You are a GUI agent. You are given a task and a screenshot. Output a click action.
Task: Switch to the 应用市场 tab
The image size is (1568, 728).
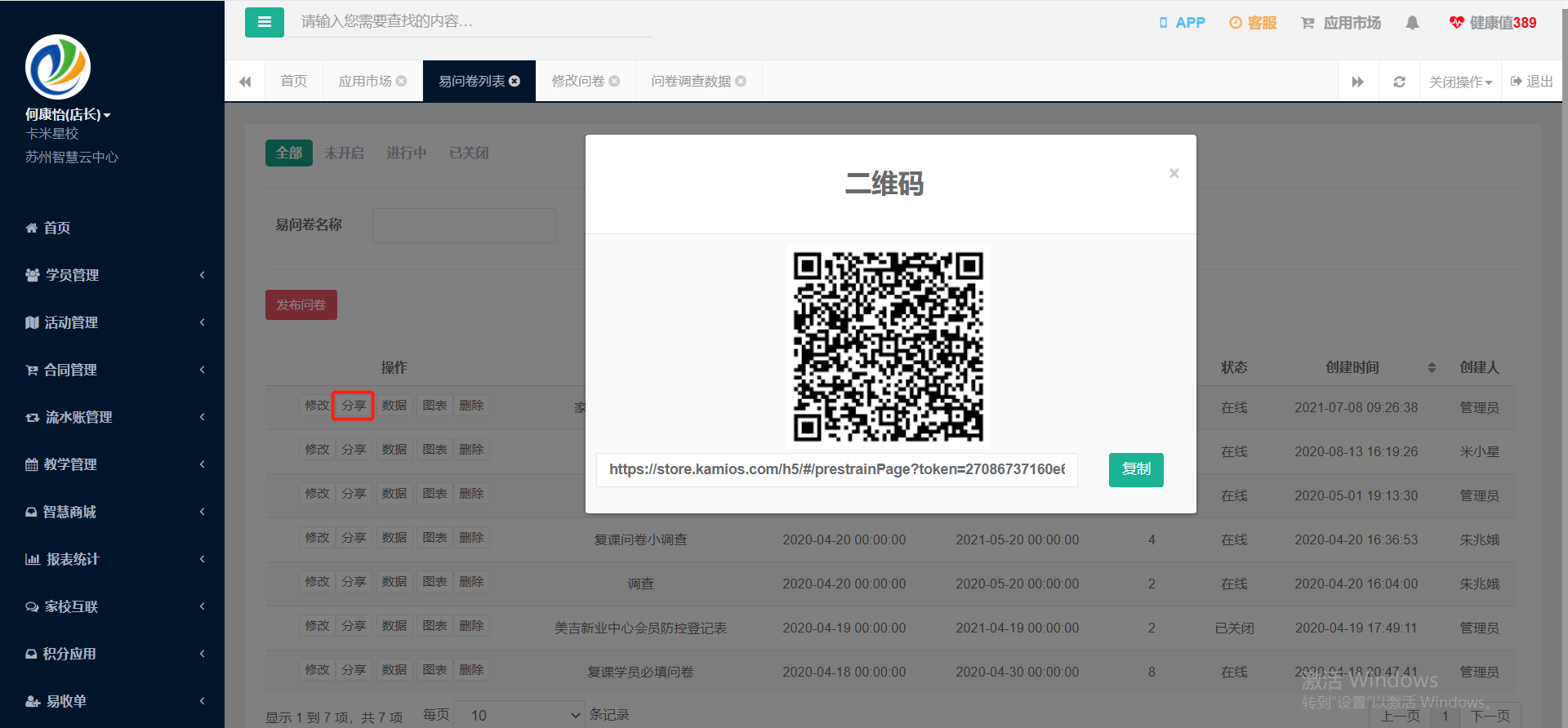(x=365, y=81)
